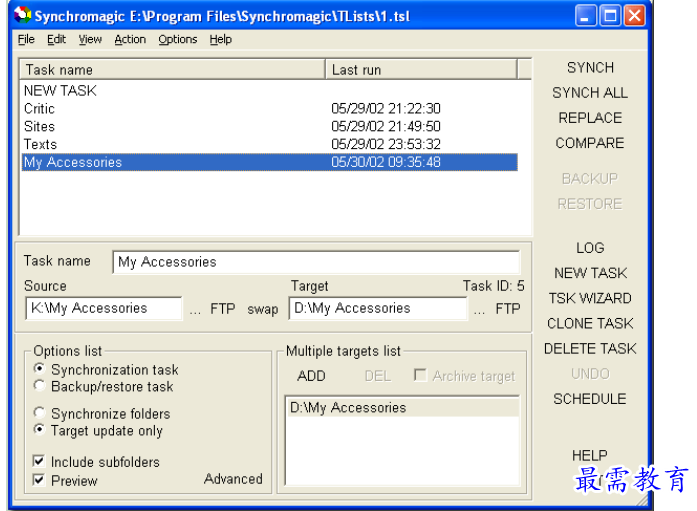The width and height of the screenshot is (697, 511).
Task: Click the DELETE TASK button
Action: pyautogui.click(x=590, y=349)
